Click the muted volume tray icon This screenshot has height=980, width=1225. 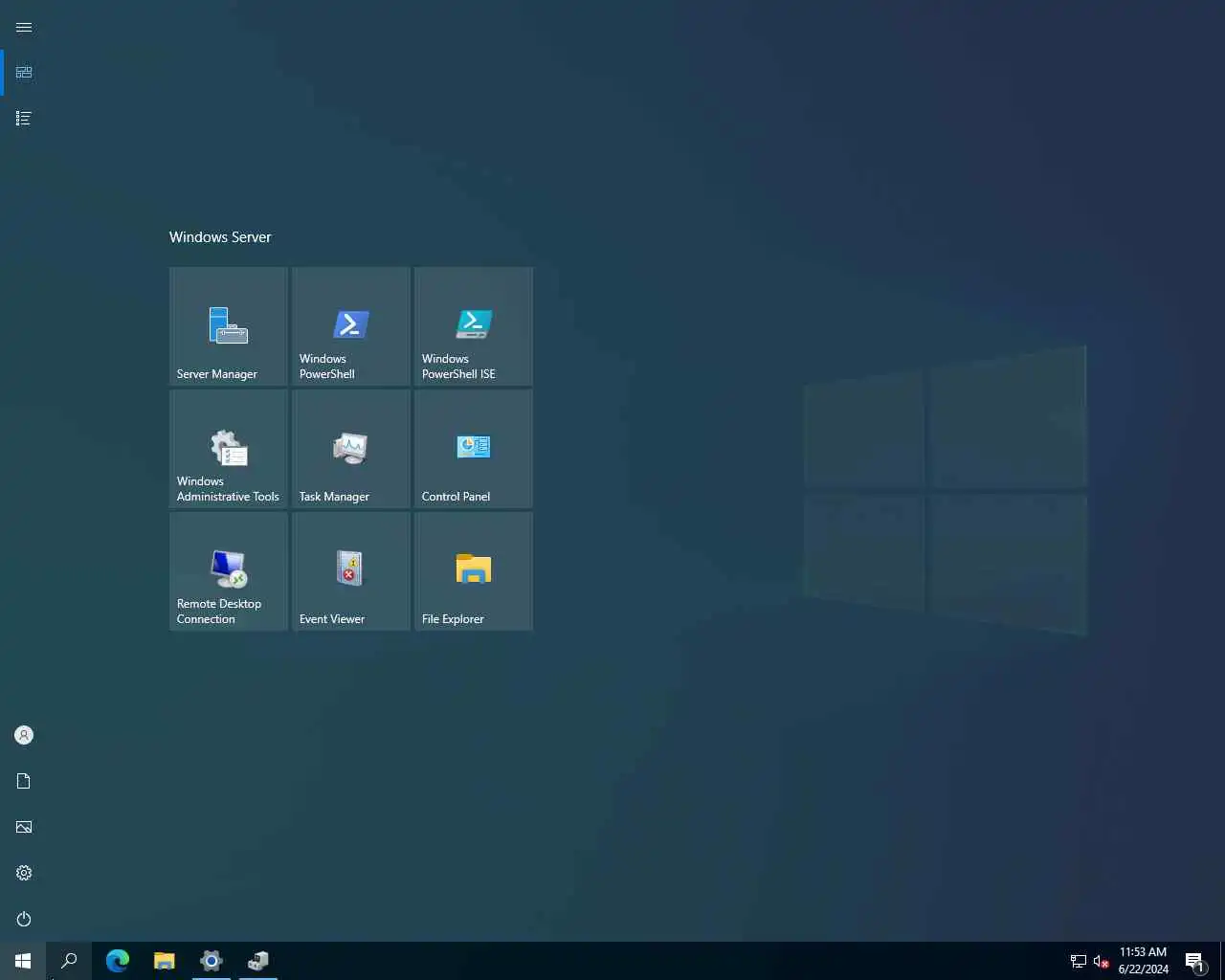(x=1102, y=962)
